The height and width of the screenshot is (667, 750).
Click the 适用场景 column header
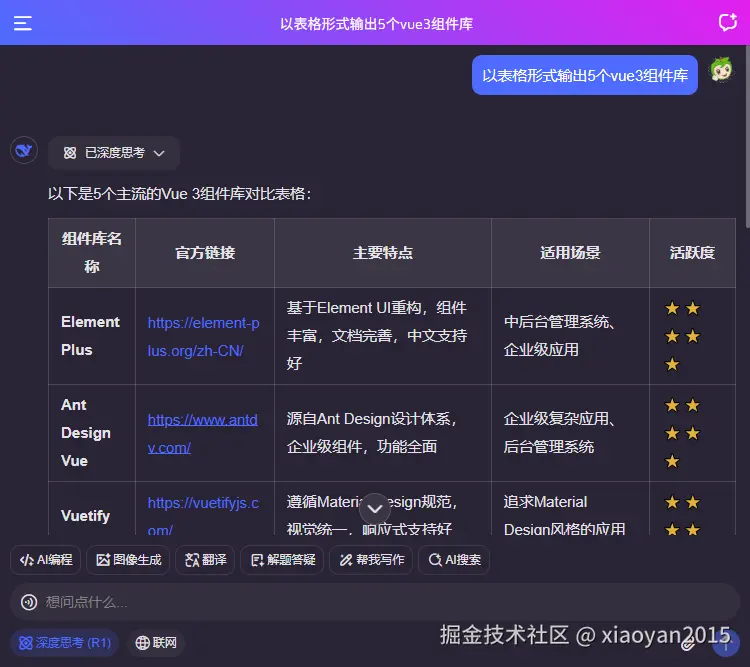pos(570,253)
